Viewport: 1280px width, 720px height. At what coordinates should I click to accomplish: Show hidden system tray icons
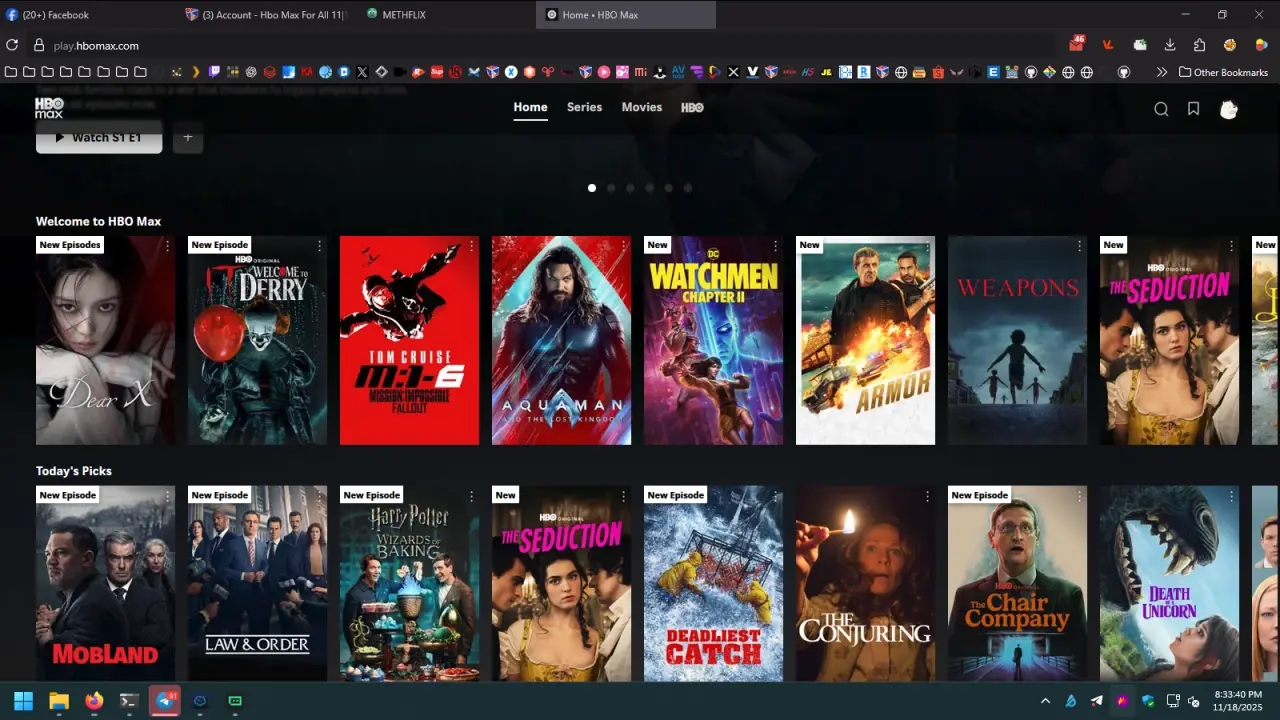(1045, 701)
